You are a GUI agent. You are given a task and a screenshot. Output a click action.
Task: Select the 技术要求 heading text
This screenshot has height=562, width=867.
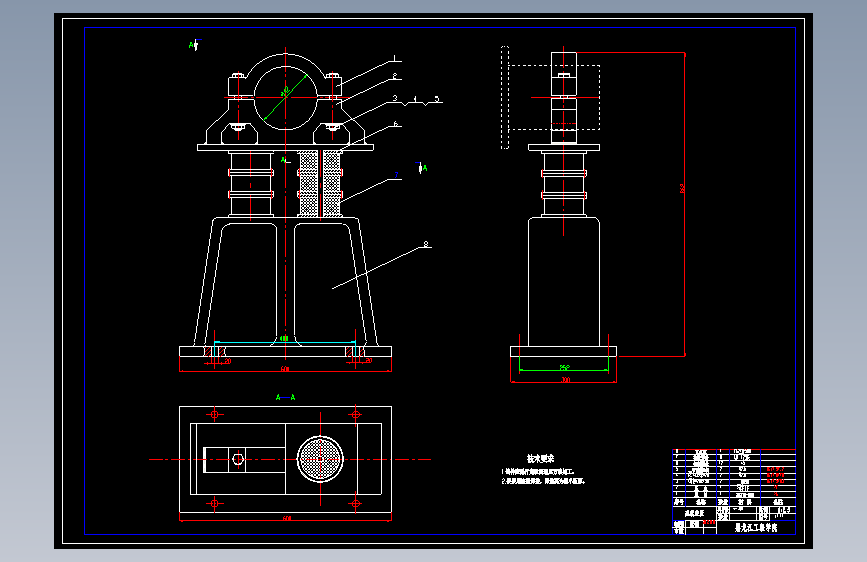coord(540,458)
